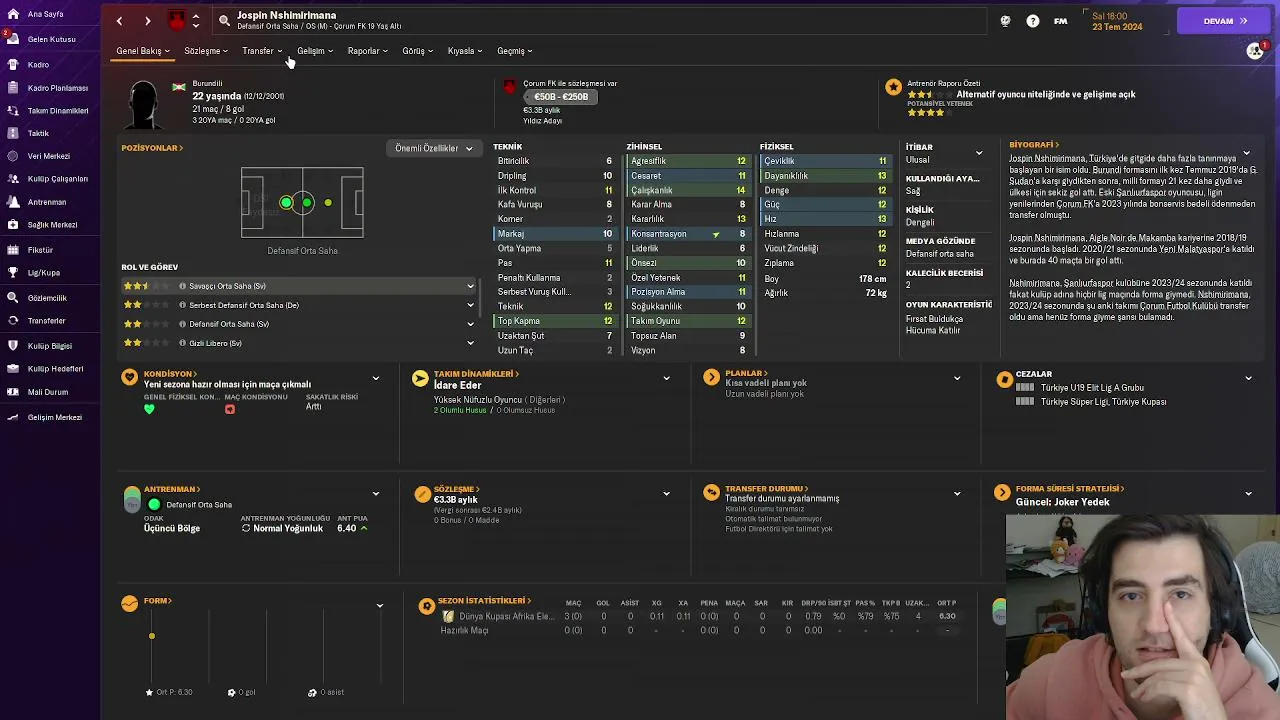Click the player silhouette portrait
This screenshot has height=720, width=1280.
144,103
